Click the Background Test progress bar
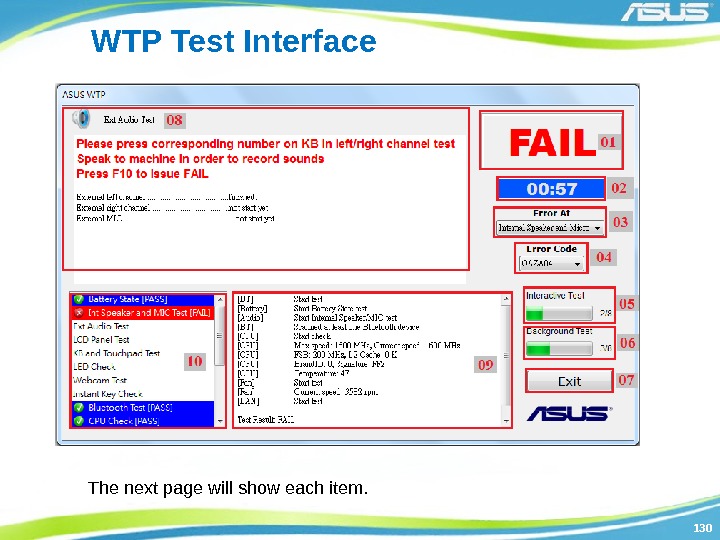Screen dimensions: 720x540 (x=559, y=349)
